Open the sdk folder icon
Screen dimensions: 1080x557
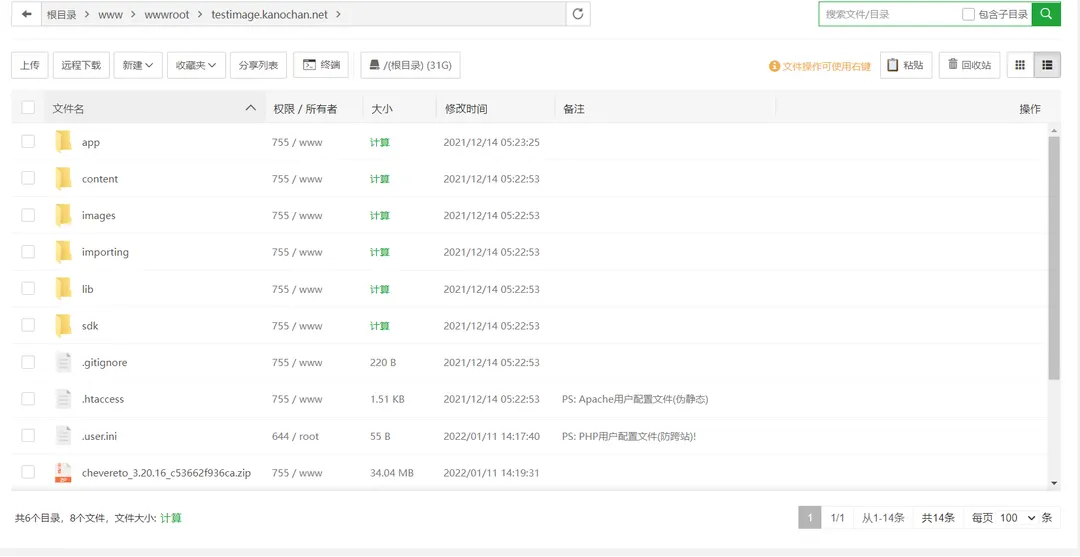point(63,325)
